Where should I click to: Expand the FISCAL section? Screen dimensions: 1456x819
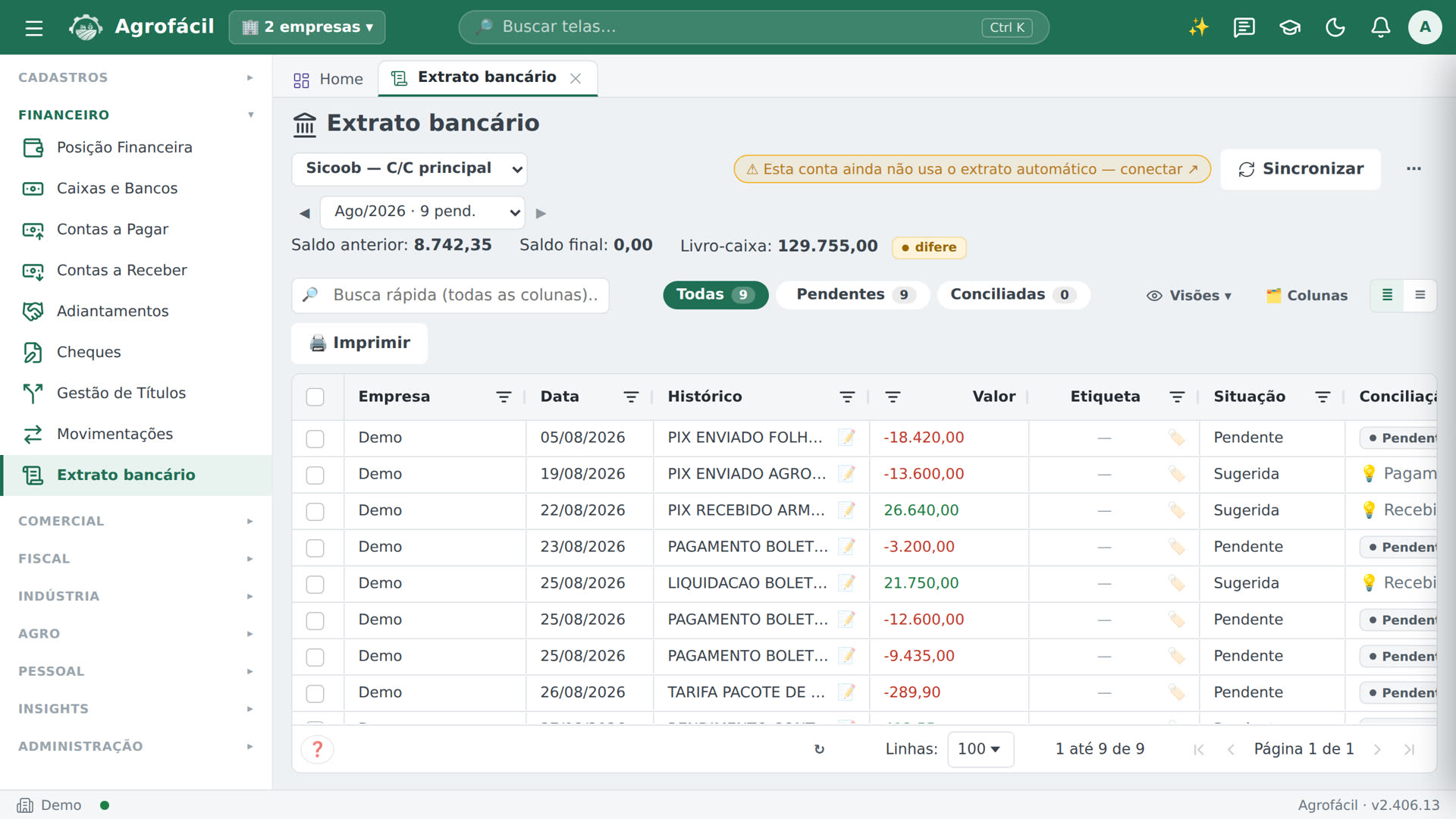coord(136,558)
